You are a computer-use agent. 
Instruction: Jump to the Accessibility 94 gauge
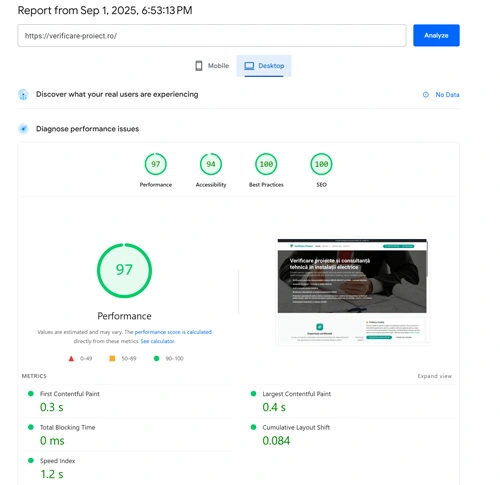tap(211, 164)
